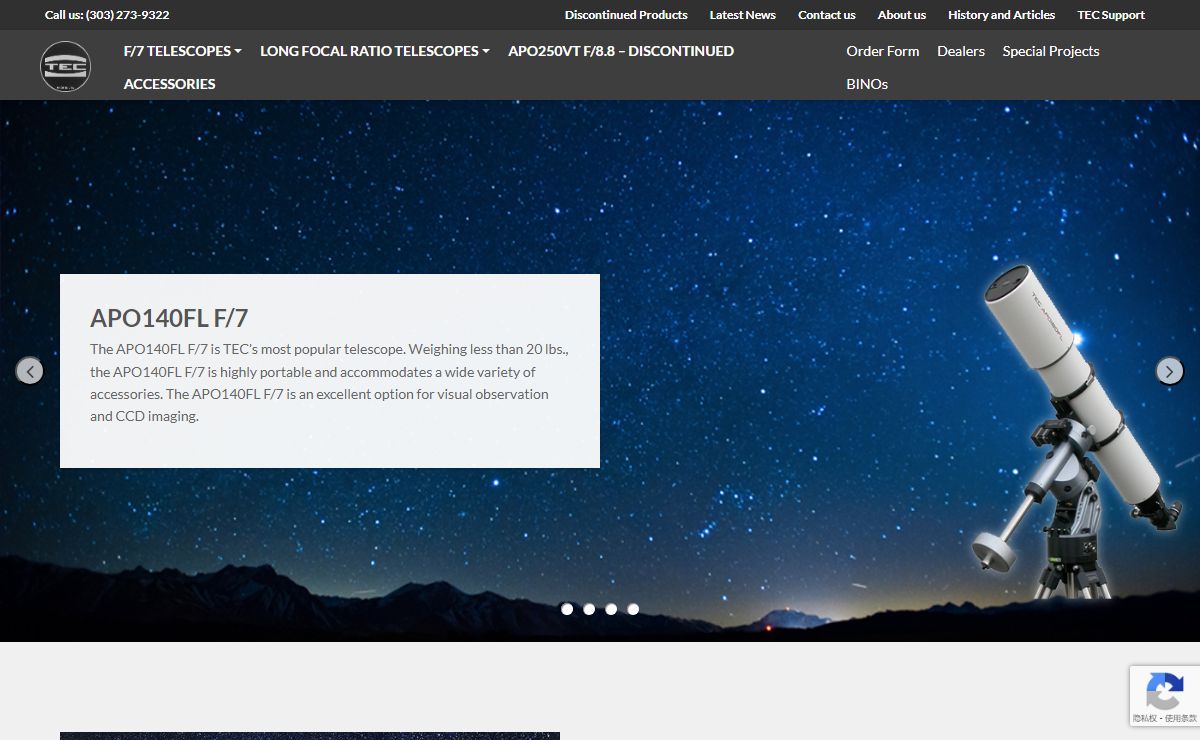
Task: Select the fourth slide indicator dot
Action: tap(633, 609)
